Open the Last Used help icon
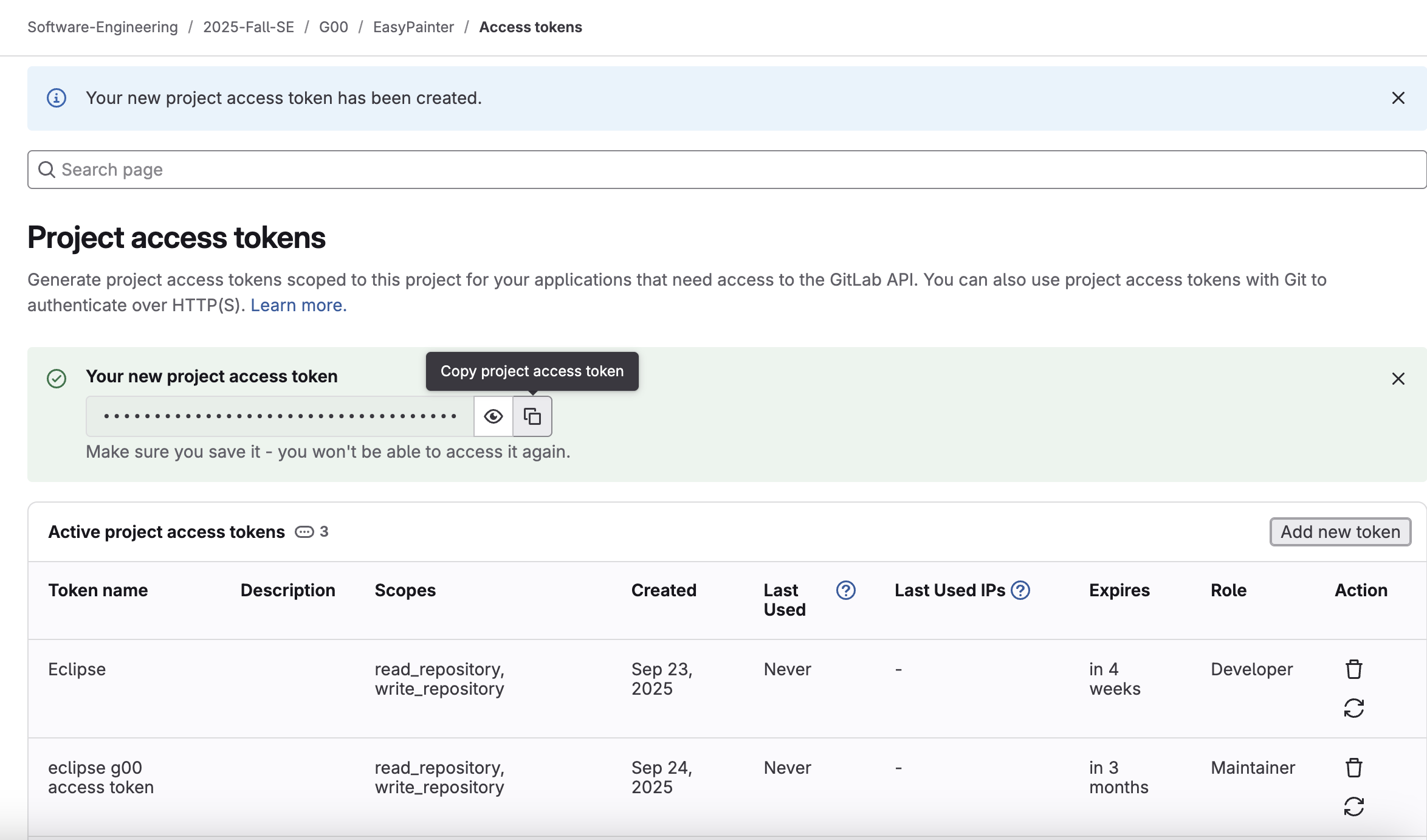The height and width of the screenshot is (840, 1427). click(x=845, y=590)
